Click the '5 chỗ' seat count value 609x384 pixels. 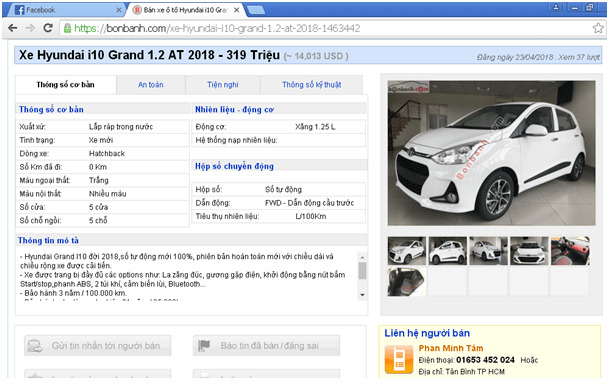pyautogui.click(x=98, y=221)
